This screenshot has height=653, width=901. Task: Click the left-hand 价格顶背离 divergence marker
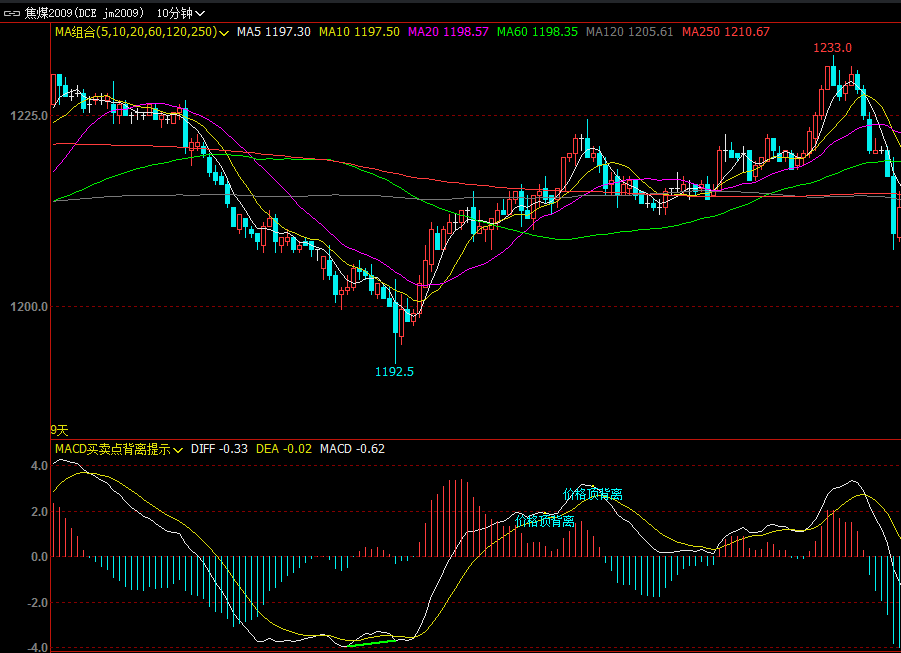click(545, 521)
